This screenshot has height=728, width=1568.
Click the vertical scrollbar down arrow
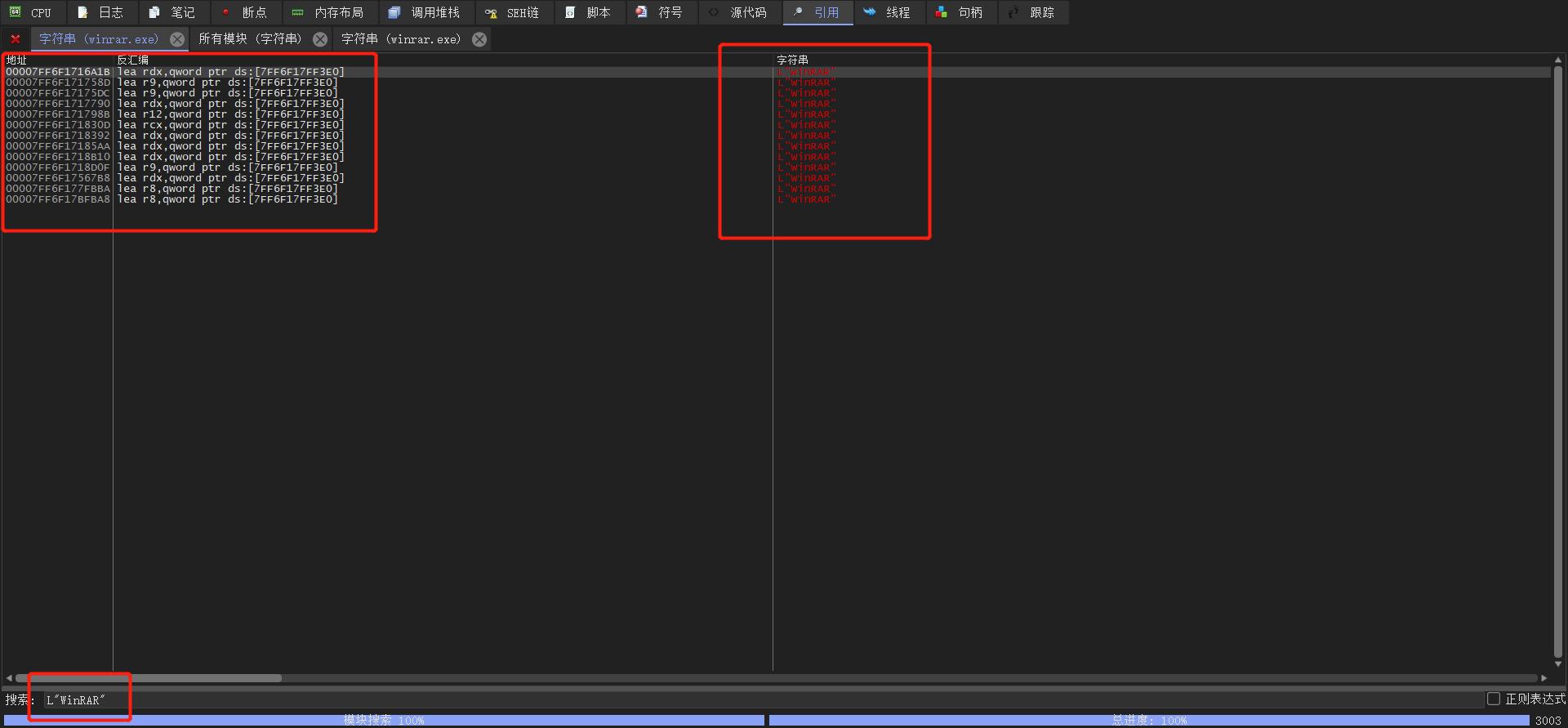point(1558,665)
